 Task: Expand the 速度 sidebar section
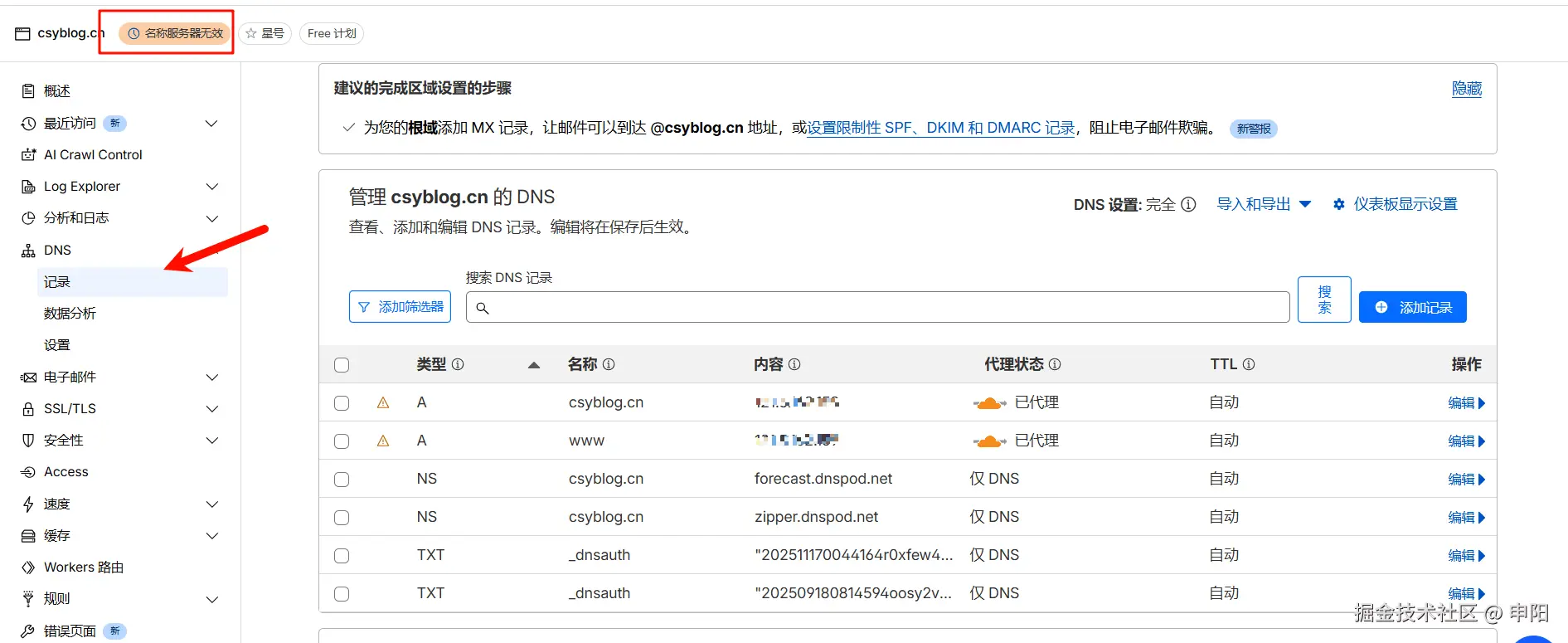point(211,504)
